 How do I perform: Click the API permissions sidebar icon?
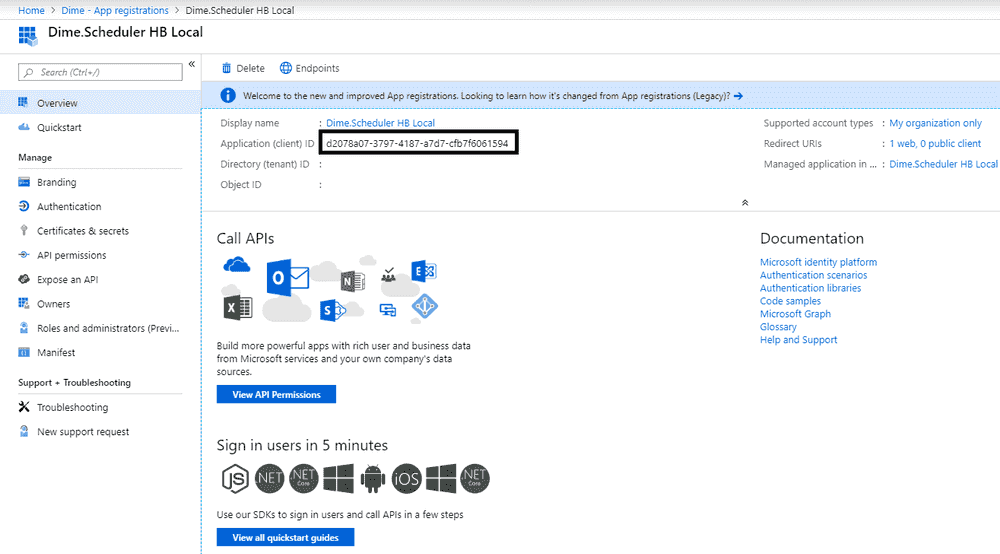click(24, 255)
